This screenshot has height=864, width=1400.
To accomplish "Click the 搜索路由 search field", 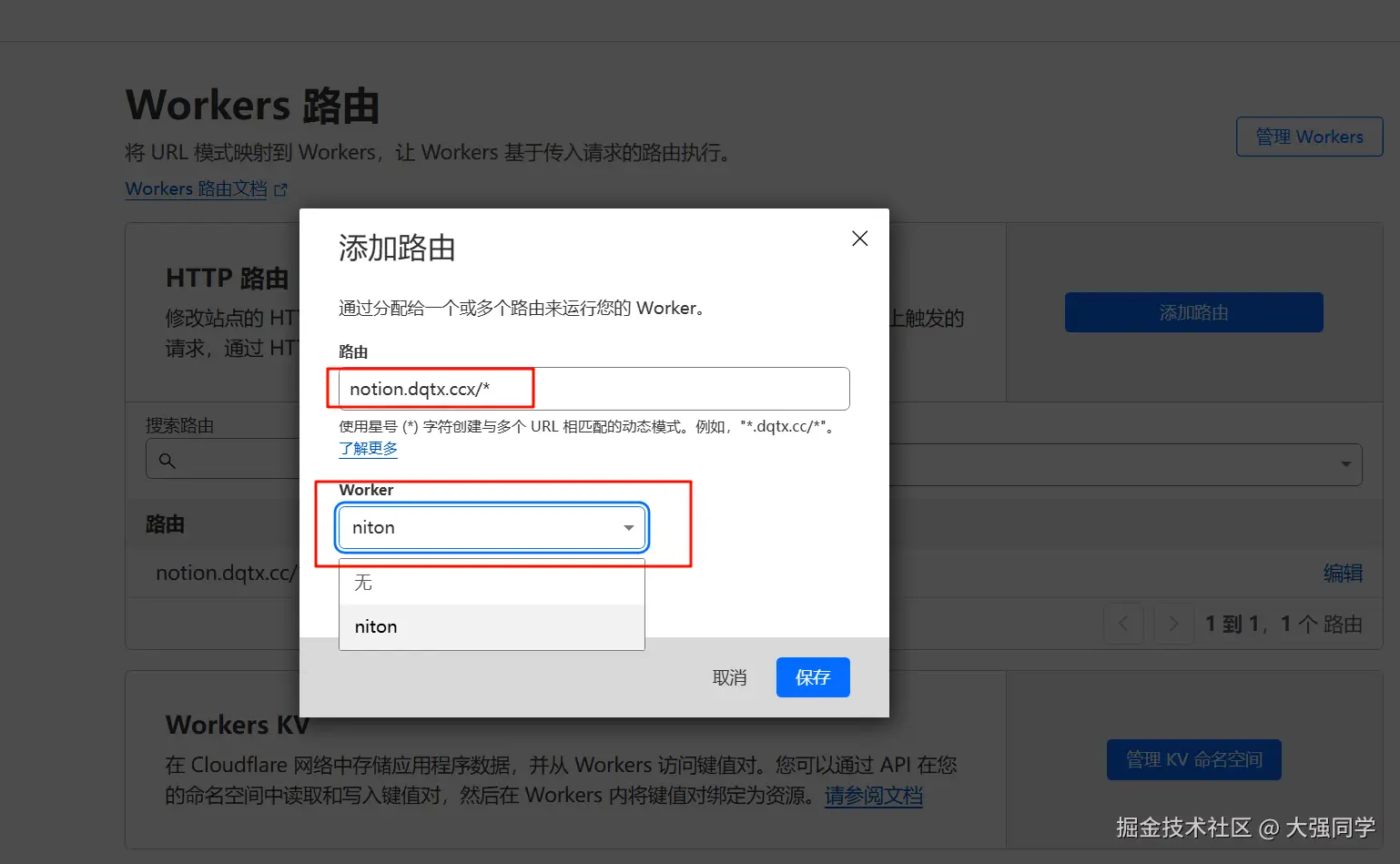I will 223,460.
